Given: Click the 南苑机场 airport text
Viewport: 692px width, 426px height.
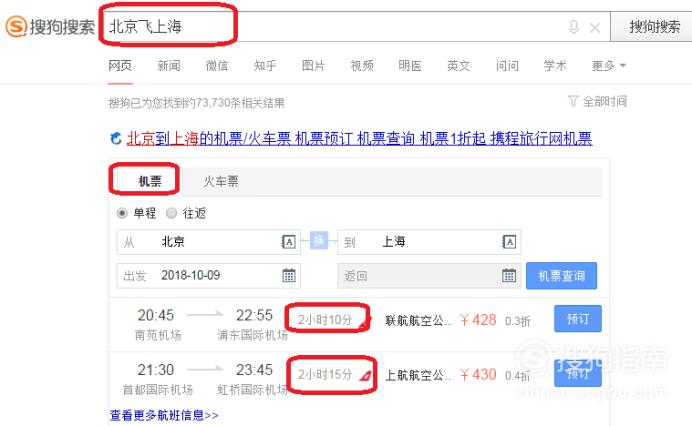Looking at the screenshot, I should 158,335.
